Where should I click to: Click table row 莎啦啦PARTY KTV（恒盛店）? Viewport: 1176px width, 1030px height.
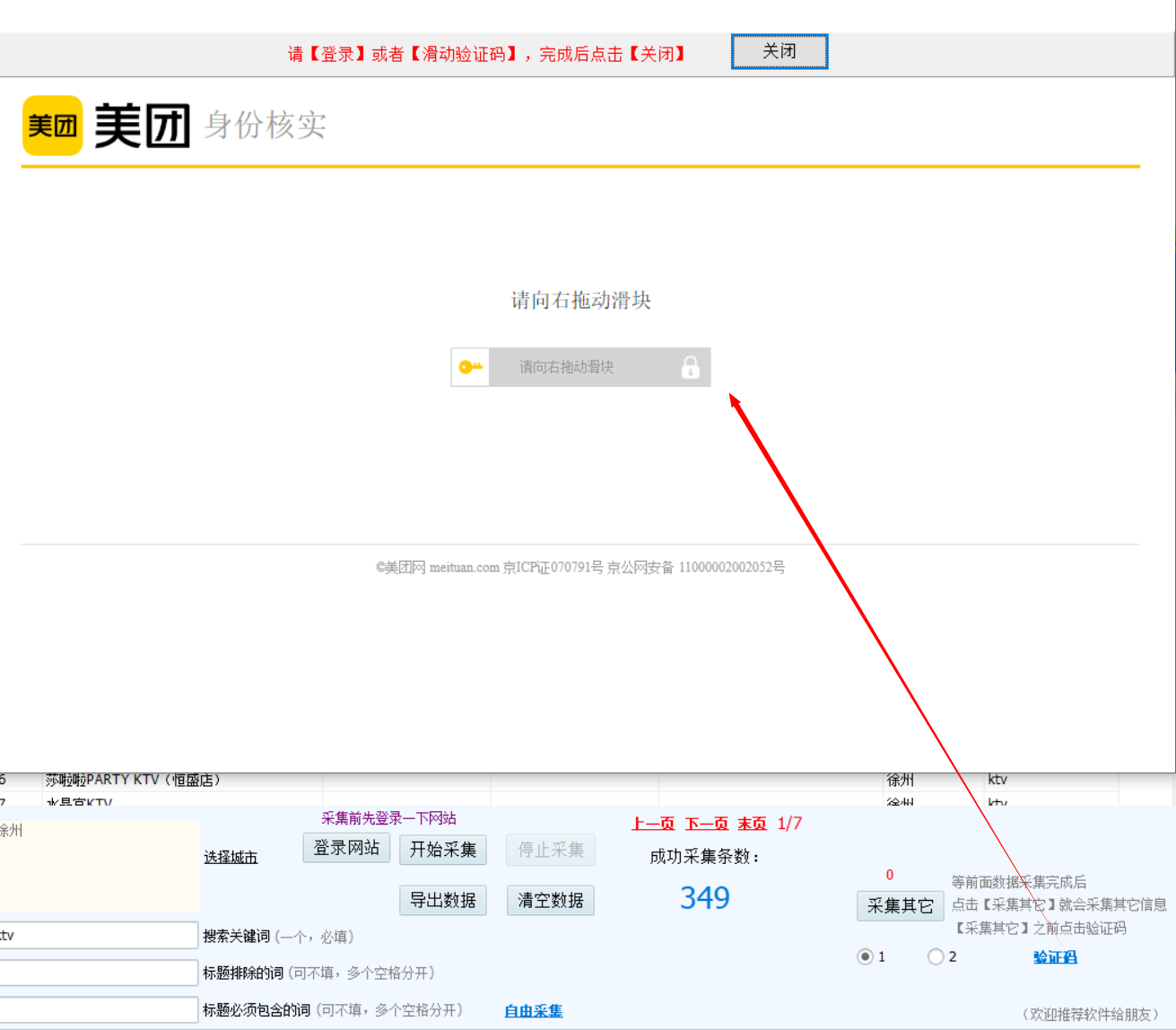pyautogui.click(x=558, y=781)
